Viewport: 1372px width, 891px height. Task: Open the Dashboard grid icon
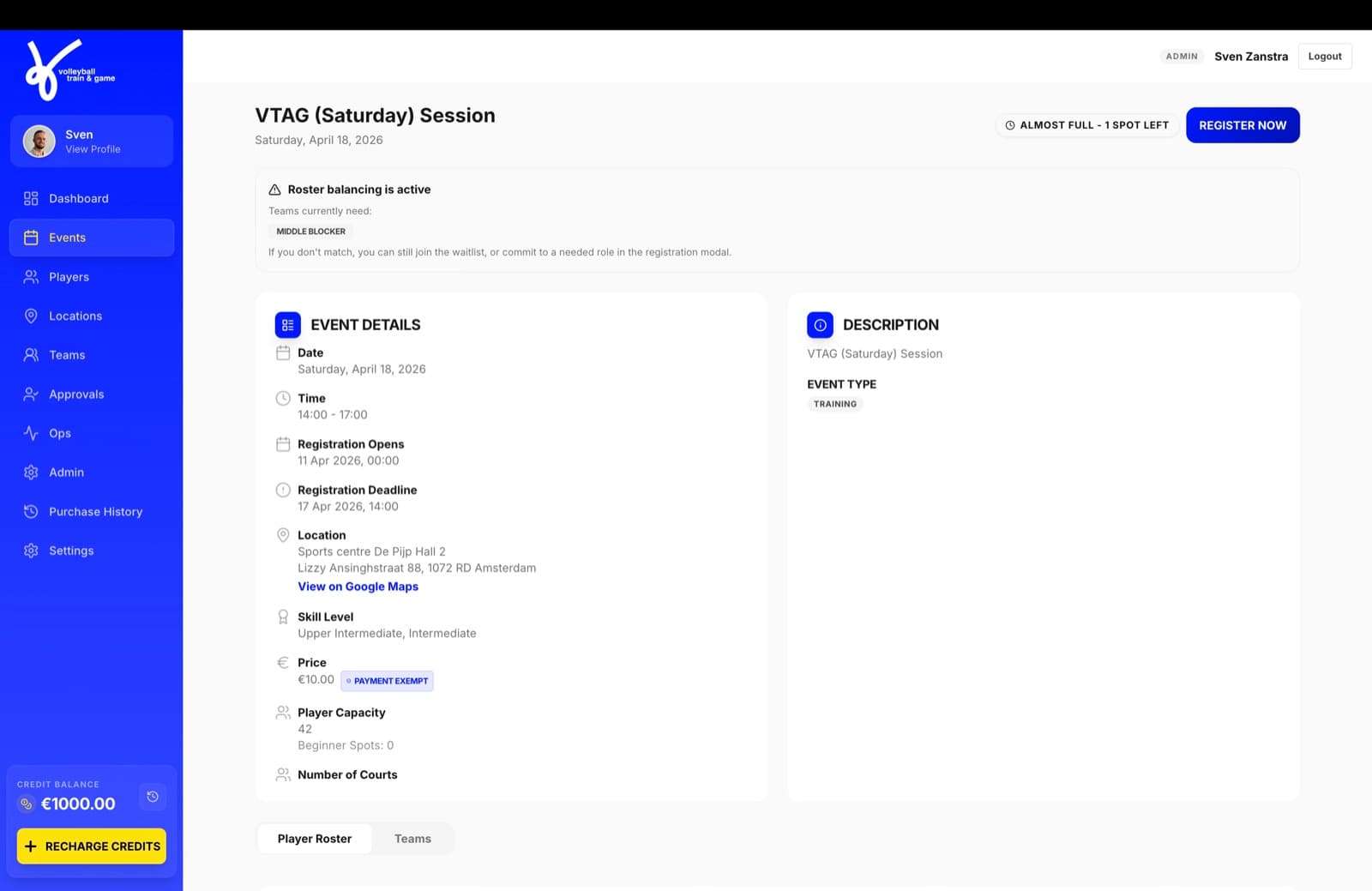31,198
